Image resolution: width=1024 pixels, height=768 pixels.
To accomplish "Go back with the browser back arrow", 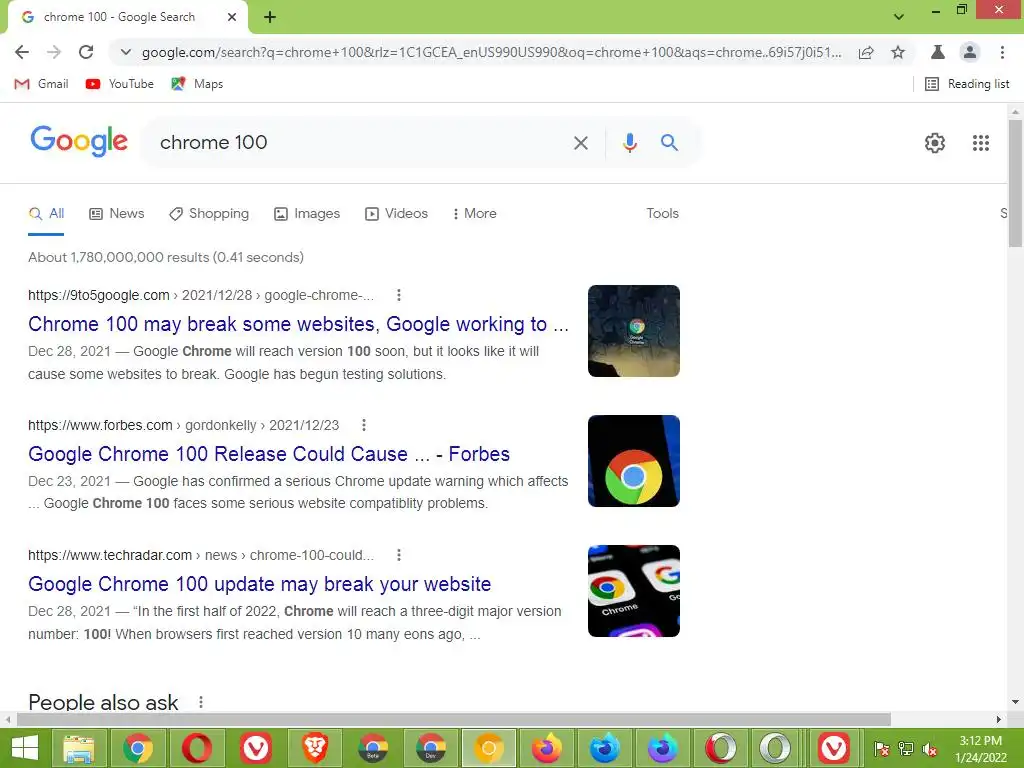I will point(22,52).
